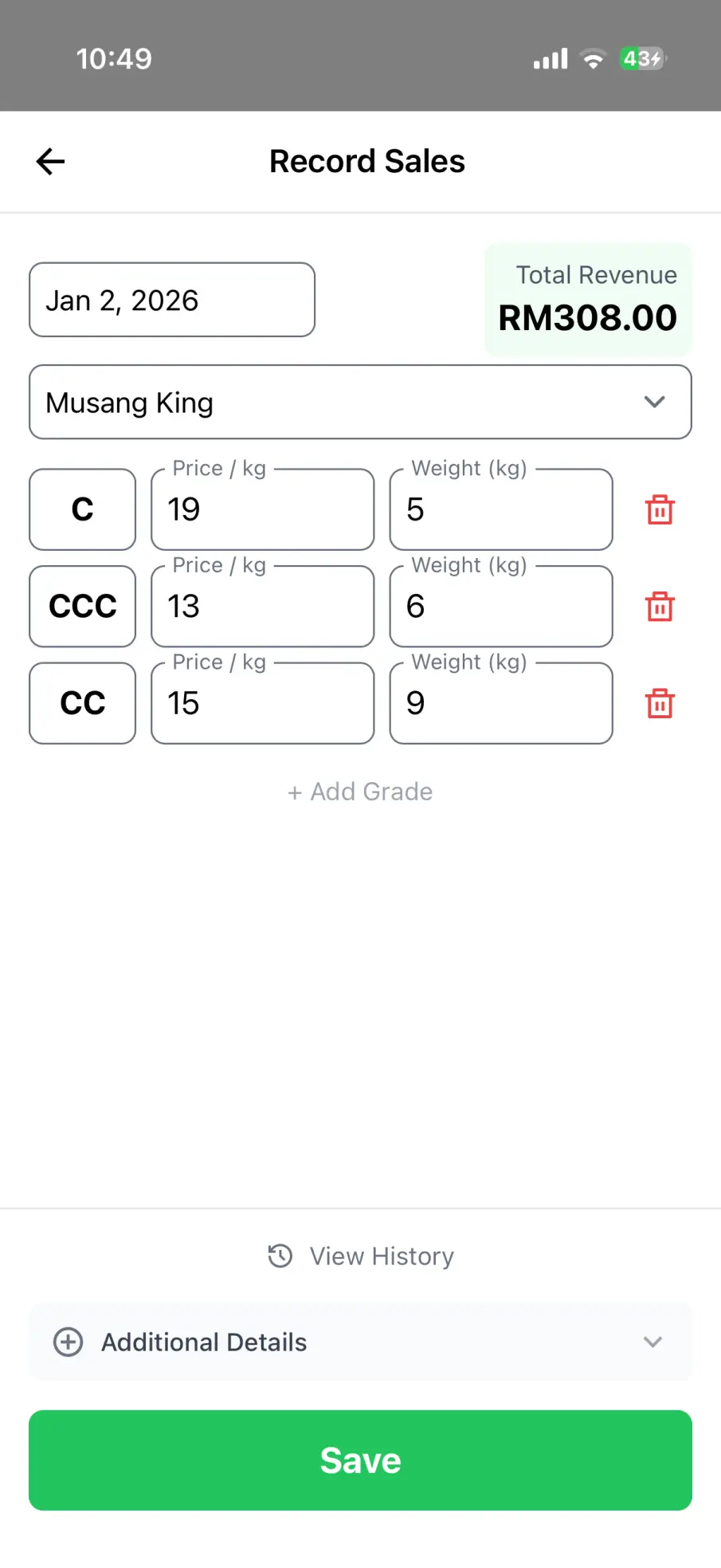Tap the battery status icon

pos(642,59)
